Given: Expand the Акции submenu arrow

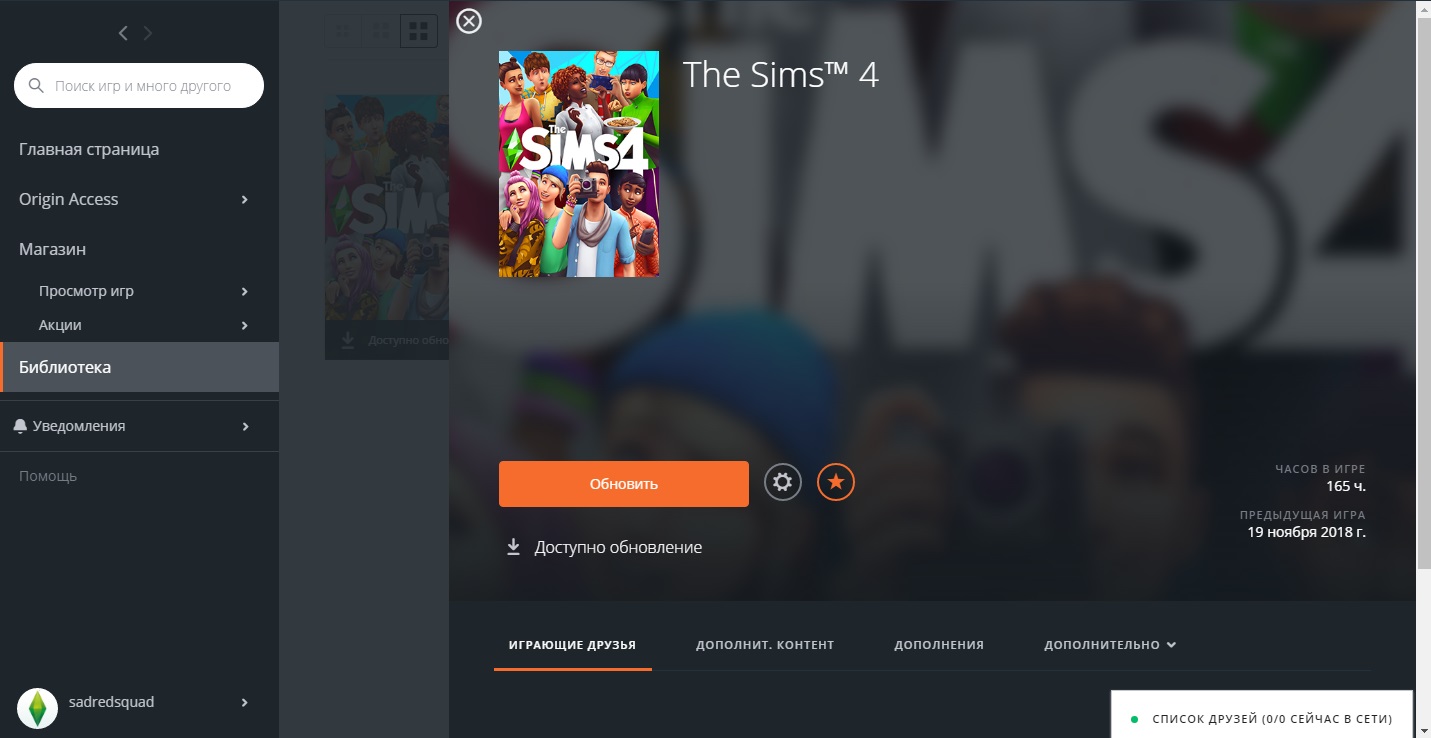Looking at the screenshot, I should (x=245, y=326).
